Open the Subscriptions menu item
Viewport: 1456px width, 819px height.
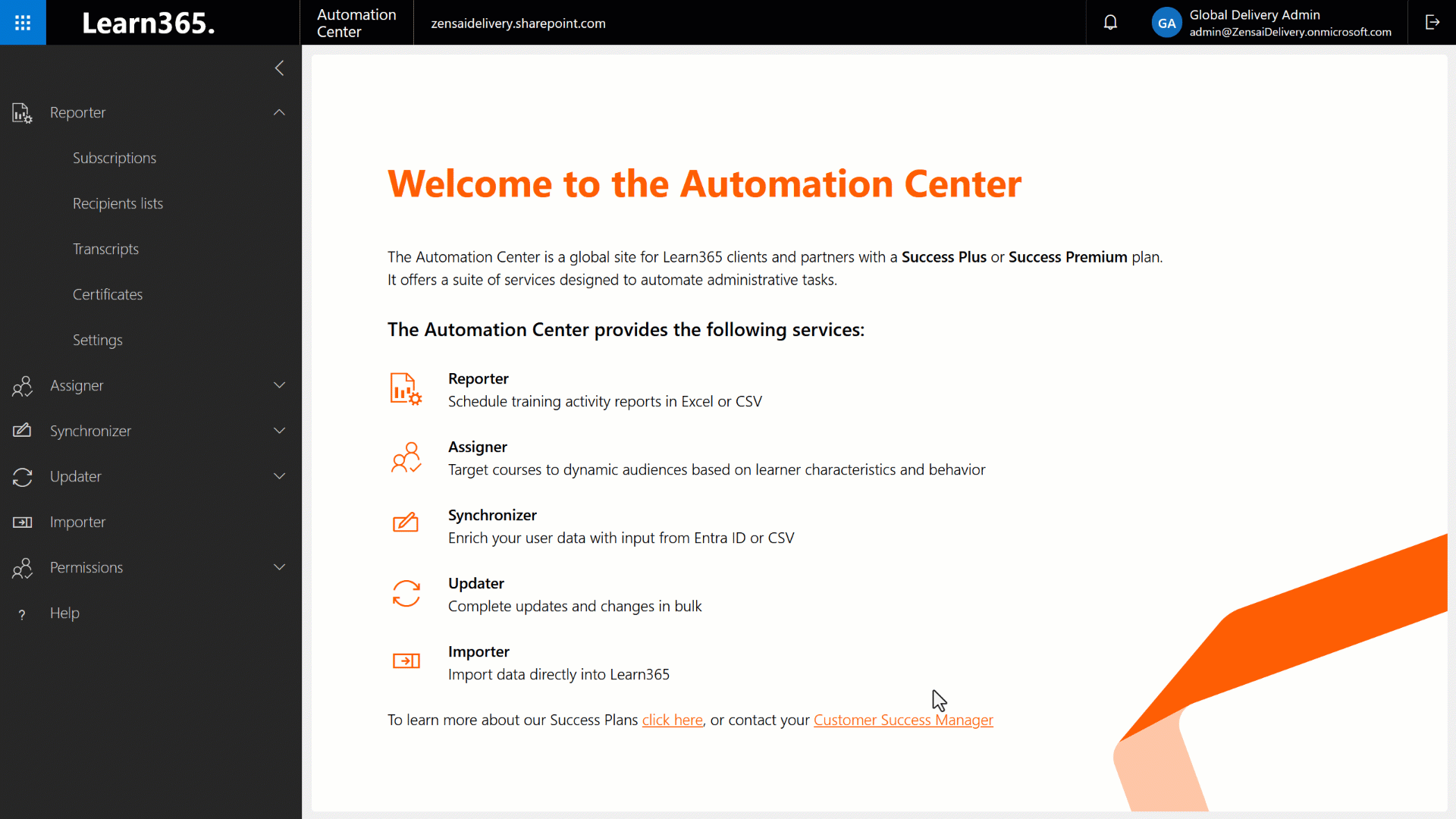(115, 158)
